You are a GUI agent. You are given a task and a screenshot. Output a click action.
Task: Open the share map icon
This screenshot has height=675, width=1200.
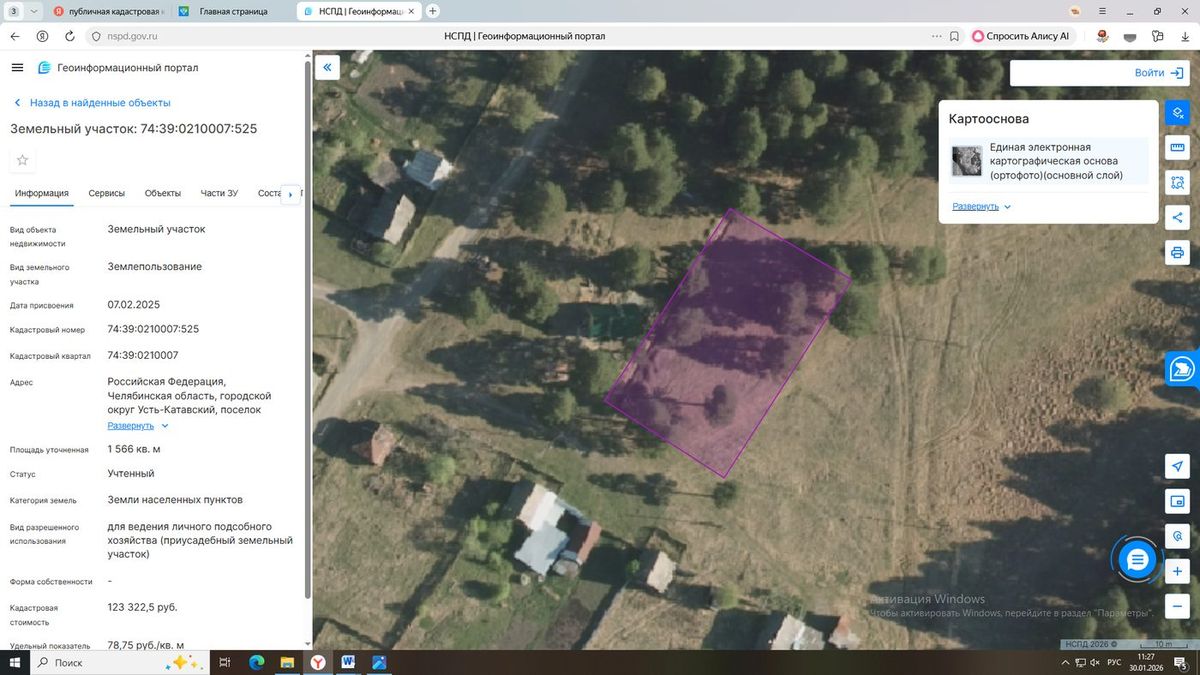pyautogui.click(x=1177, y=218)
